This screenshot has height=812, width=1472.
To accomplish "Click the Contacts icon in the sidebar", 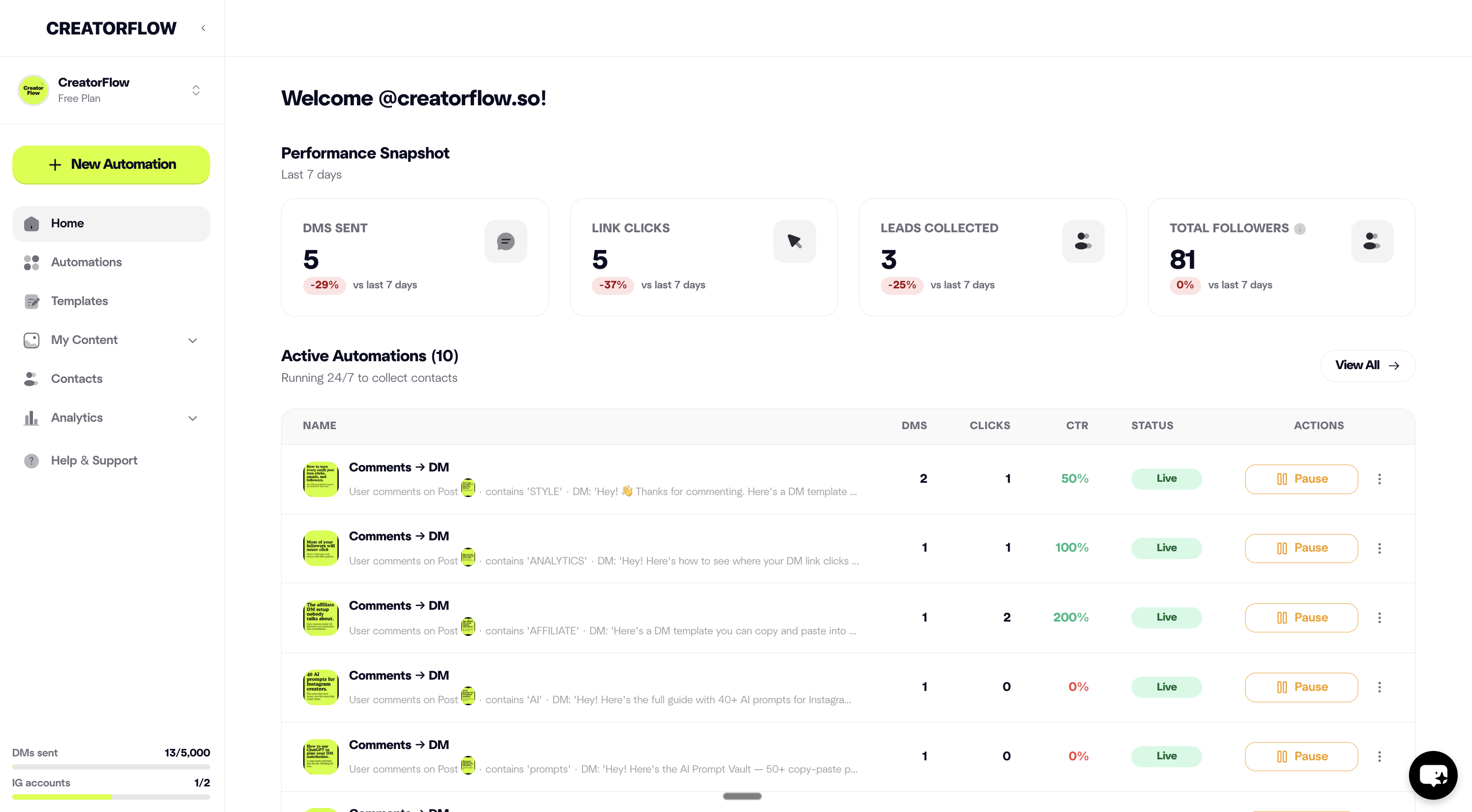I will click(32, 378).
